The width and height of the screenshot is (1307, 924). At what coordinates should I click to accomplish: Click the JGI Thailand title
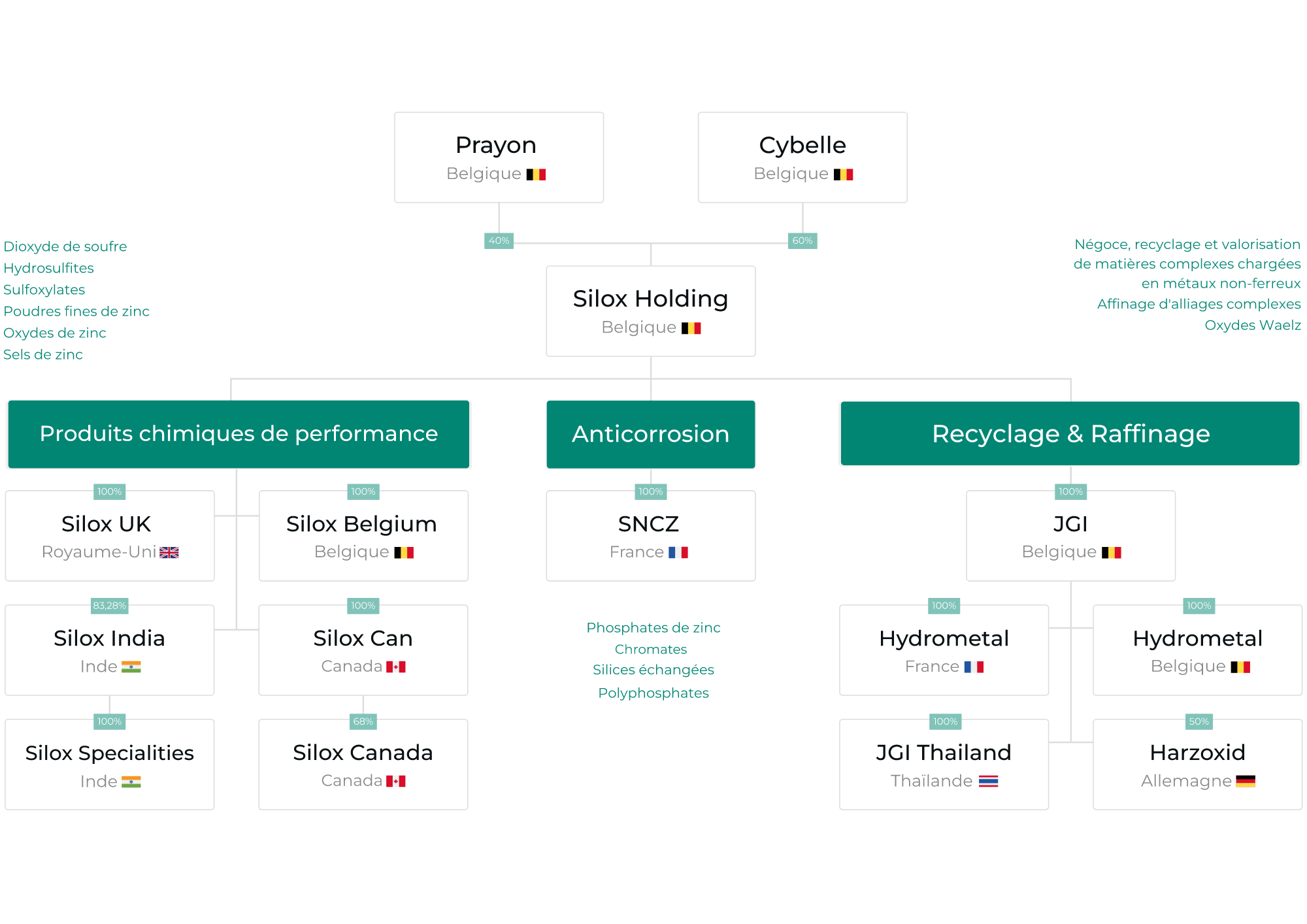(x=944, y=753)
